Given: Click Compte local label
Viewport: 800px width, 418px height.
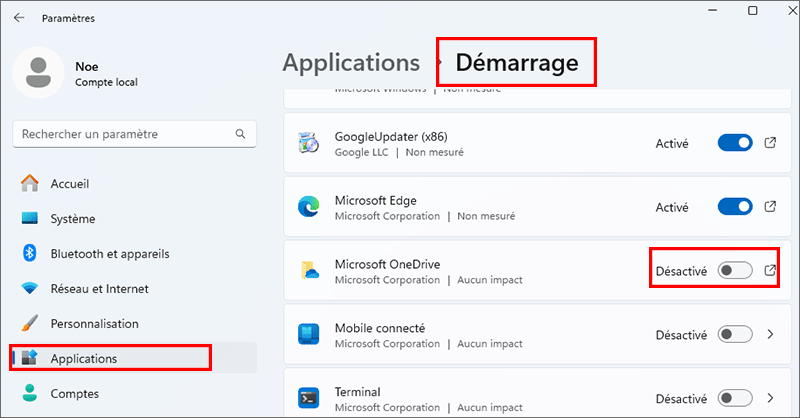Looking at the screenshot, I should click(x=106, y=82).
